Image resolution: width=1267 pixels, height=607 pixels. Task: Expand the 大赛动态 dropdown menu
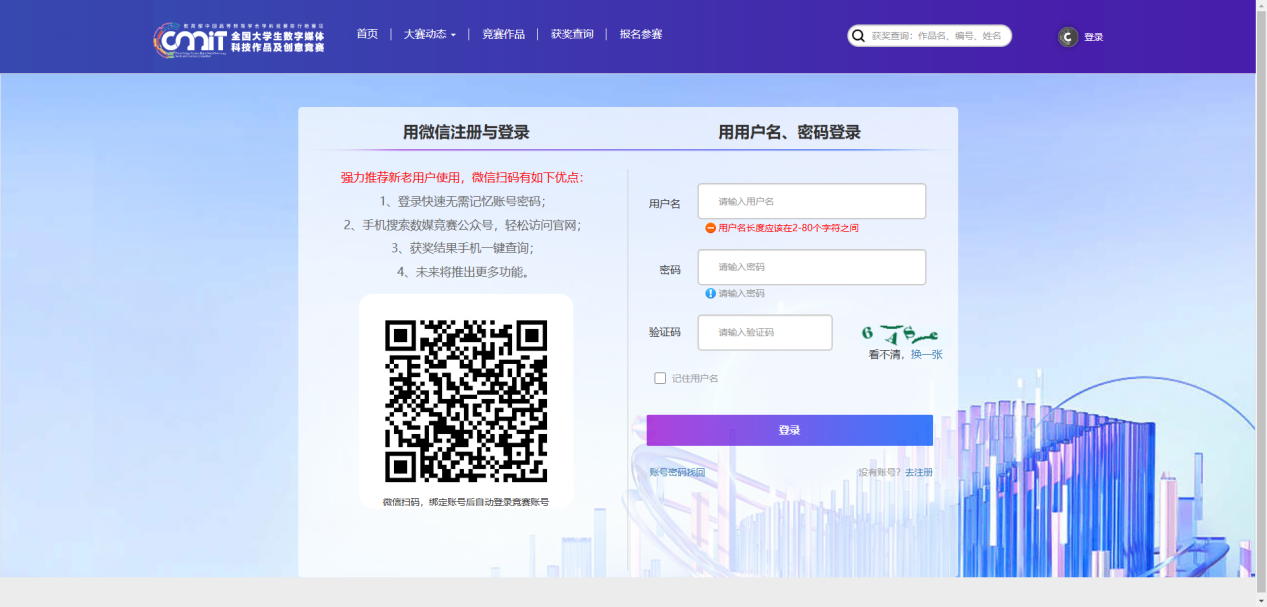tap(430, 34)
